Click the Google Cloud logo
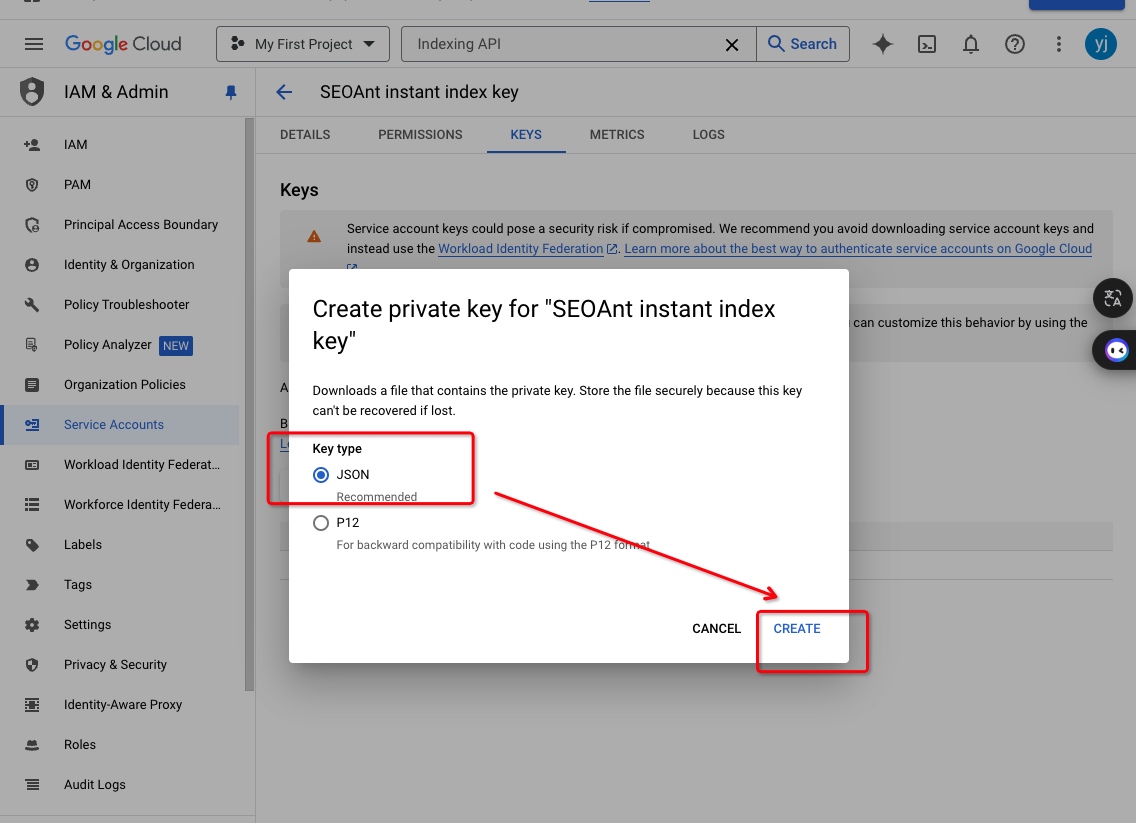 pos(123,44)
